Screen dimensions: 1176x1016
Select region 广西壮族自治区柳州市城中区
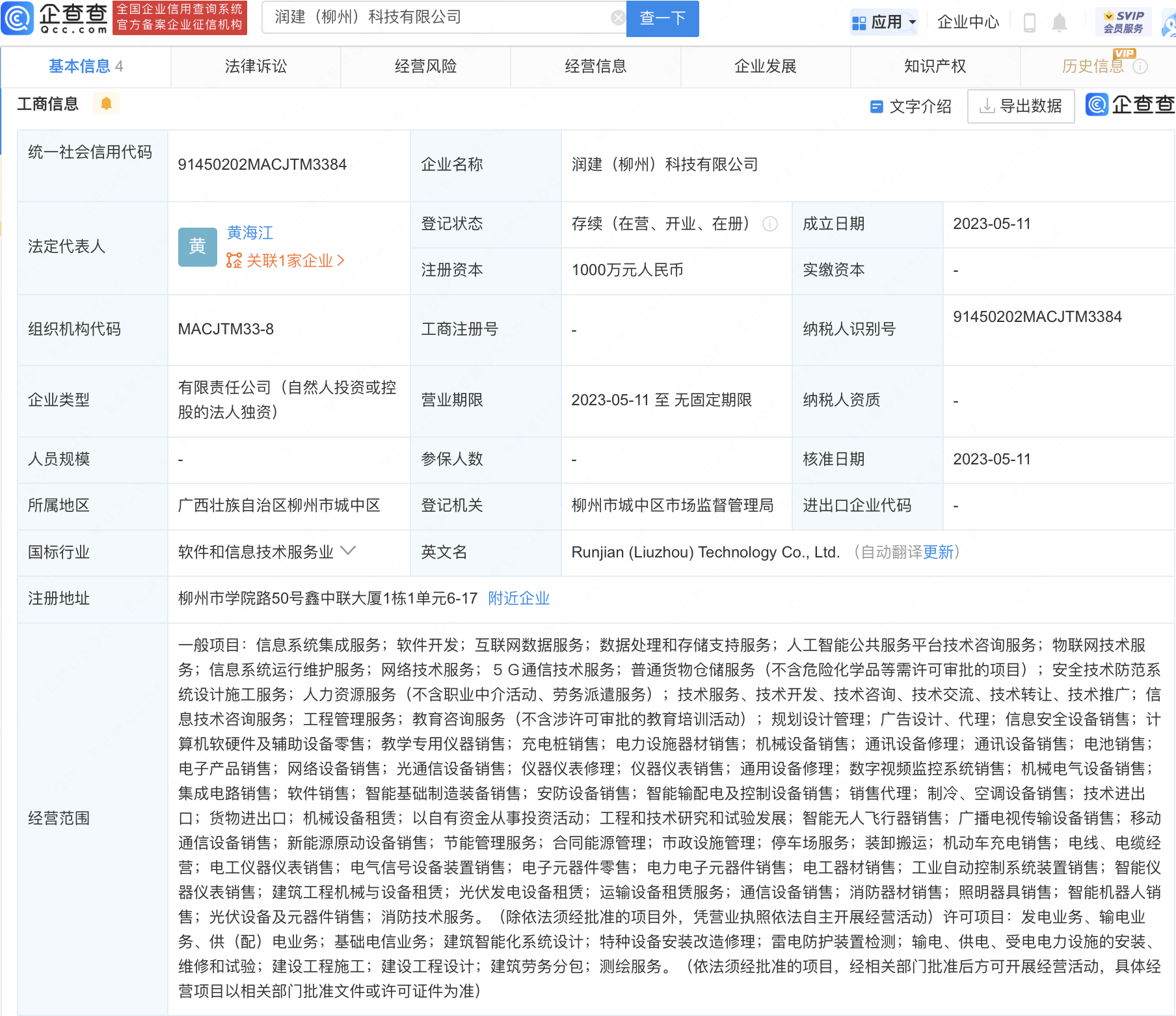click(x=279, y=505)
